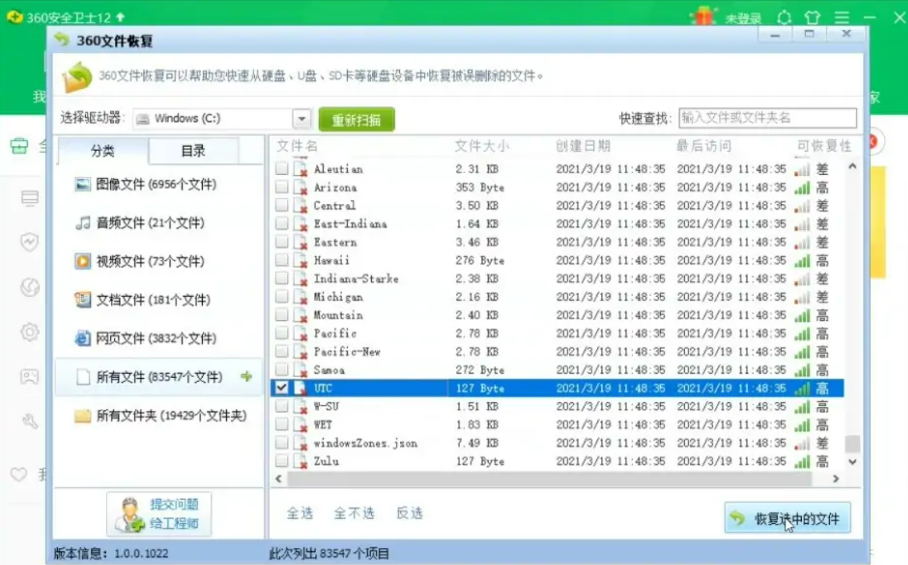Click the gear icon in 360 left sidebar
This screenshot has width=908, height=565.
pyautogui.click(x=30, y=332)
